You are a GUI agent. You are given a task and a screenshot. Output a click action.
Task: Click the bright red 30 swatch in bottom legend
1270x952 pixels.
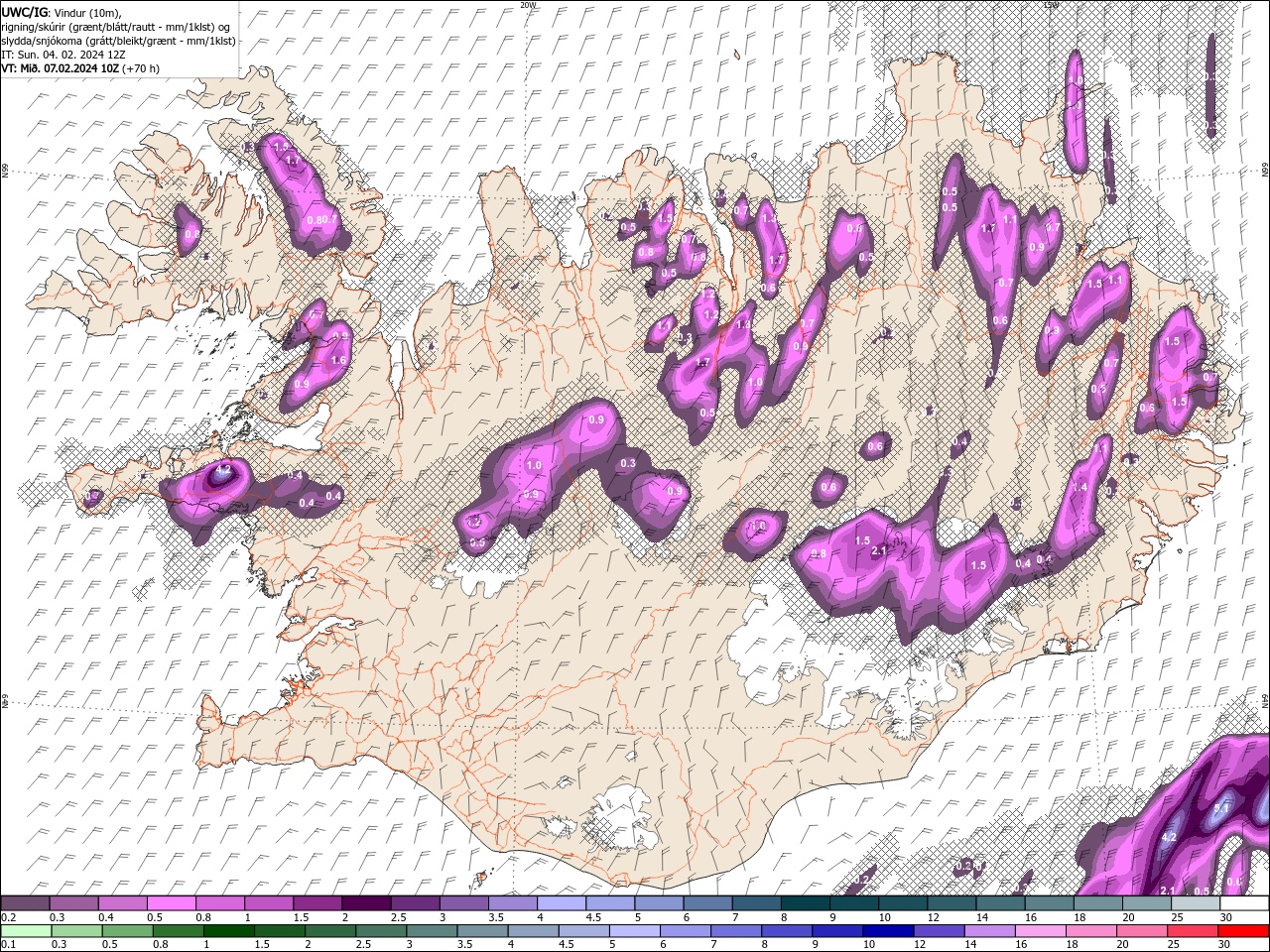click(x=1244, y=931)
